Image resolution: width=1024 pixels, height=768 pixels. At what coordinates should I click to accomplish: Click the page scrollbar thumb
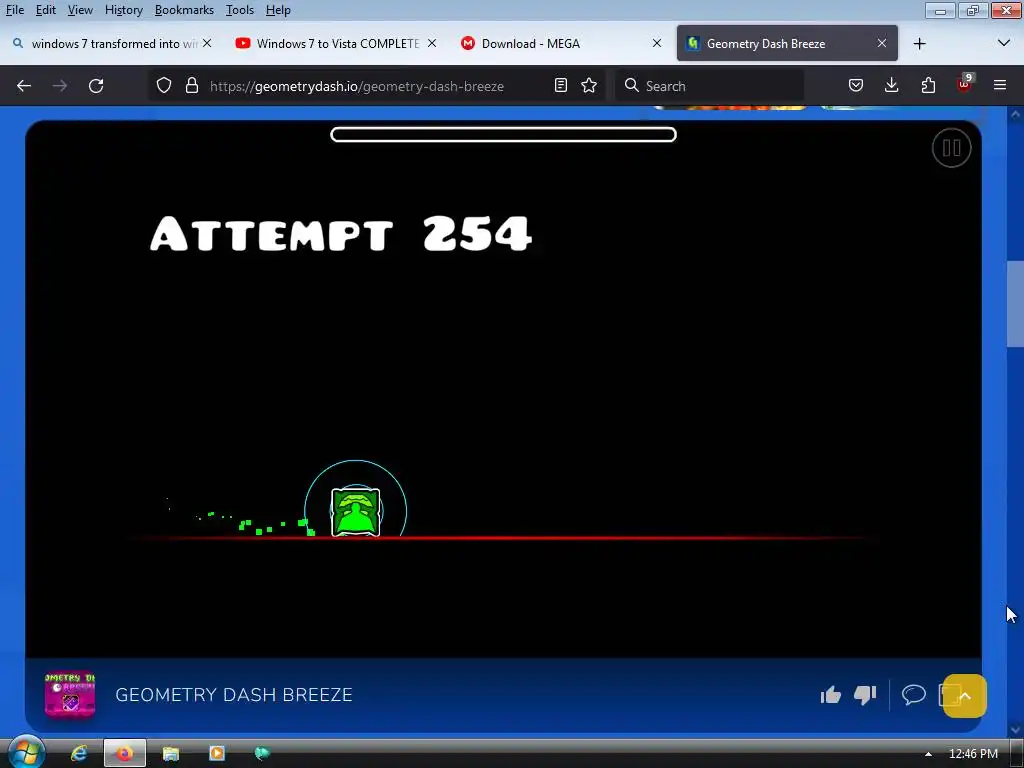pos(1015,304)
